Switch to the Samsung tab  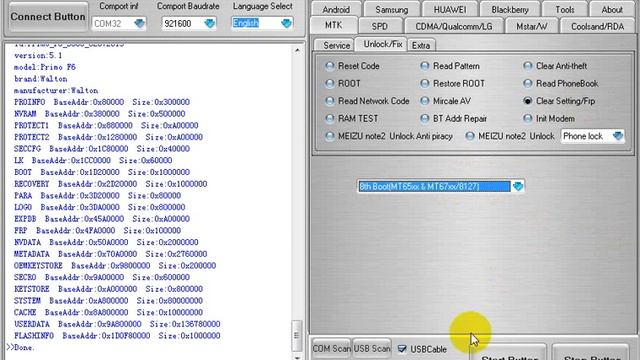click(391, 9)
